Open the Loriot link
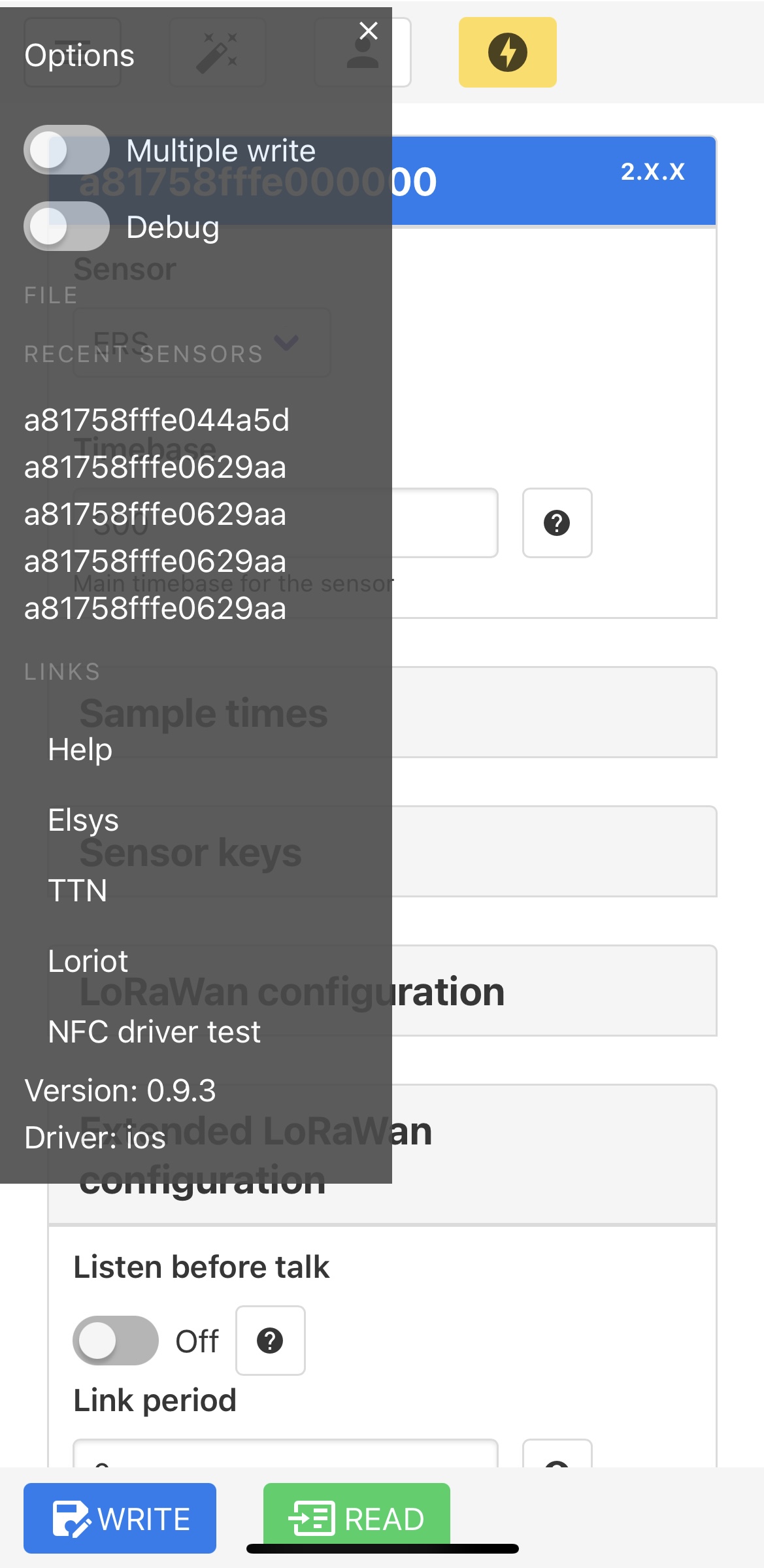Image resolution: width=764 pixels, height=1568 pixels. click(88, 961)
